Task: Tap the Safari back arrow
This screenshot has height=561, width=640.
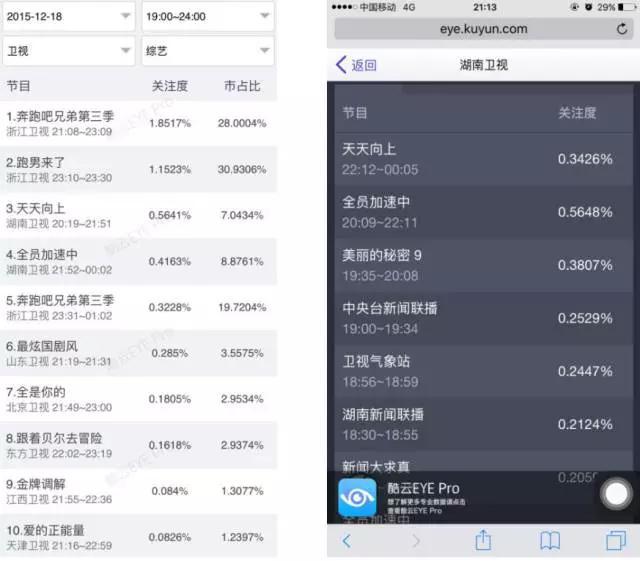Action: pyautogui.click(x=347, y=541)
